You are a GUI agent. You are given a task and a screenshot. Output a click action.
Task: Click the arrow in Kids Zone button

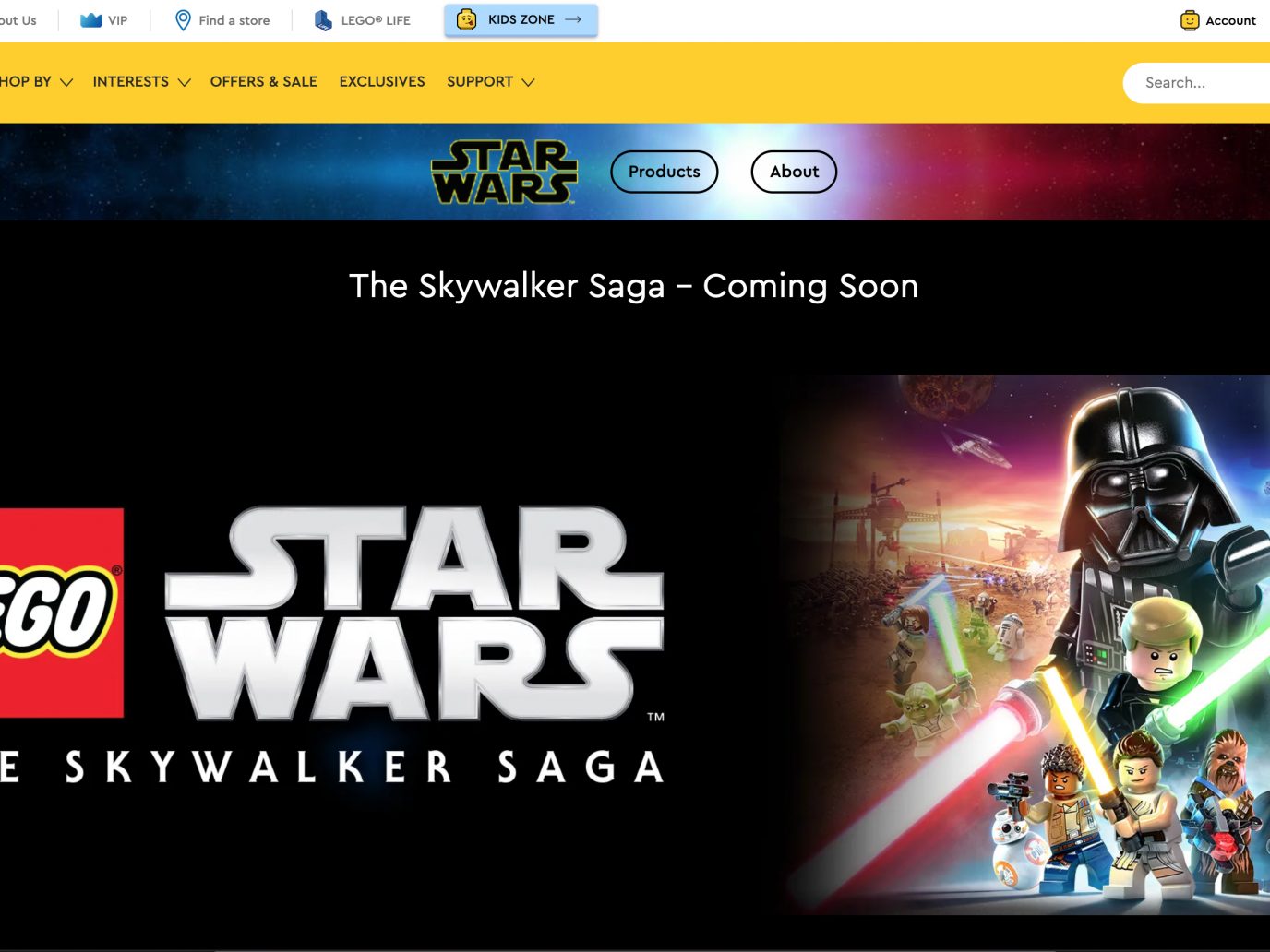pyautogui.click(x=573, y=19)
